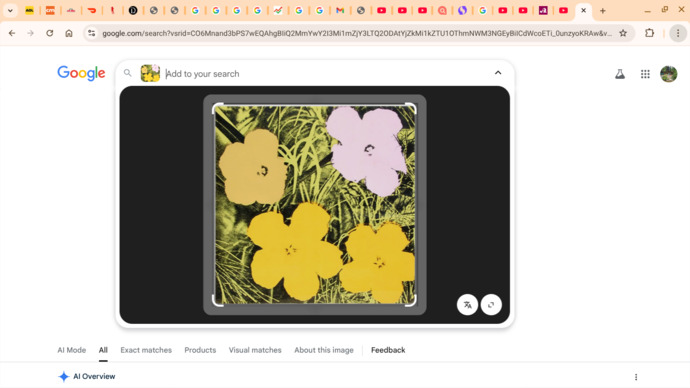Open the tab search dropdown arrow
Viewport: 690px width, 388px height.
click(x=10, y=10)
